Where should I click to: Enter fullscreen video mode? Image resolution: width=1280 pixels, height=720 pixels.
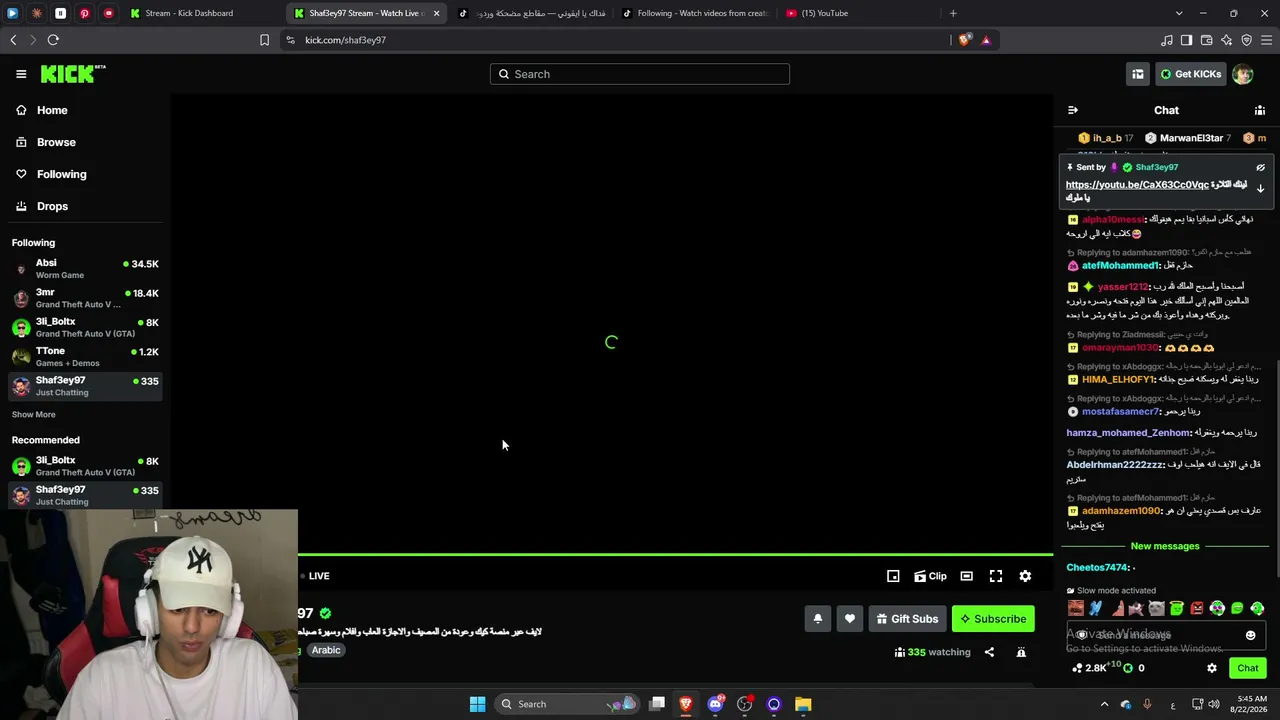coord(996,576)
